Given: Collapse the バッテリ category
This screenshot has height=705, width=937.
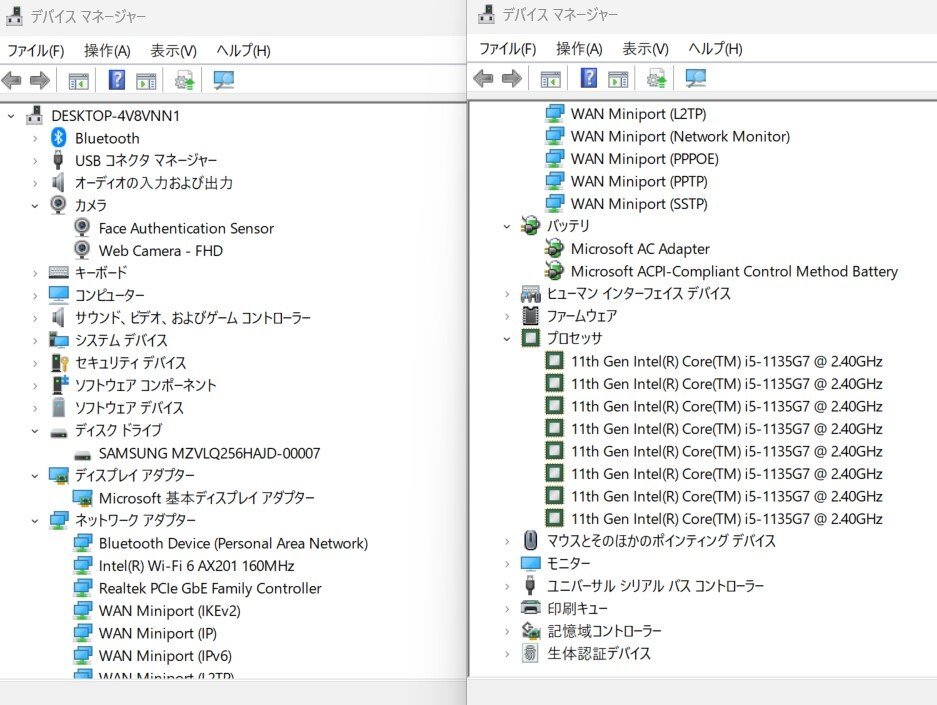Looking at the screenshot, I should (x=507, y=227).
